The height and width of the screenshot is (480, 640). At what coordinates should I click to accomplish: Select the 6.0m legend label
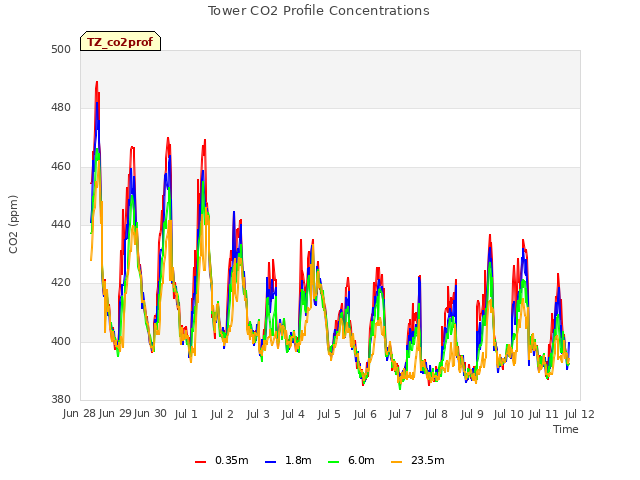pos(361,460)
